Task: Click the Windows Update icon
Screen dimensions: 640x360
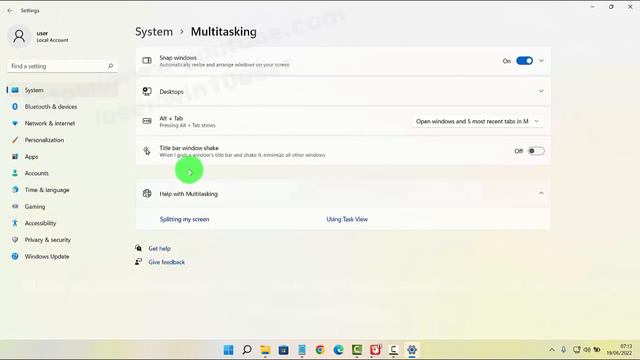Action: point(15,256)
